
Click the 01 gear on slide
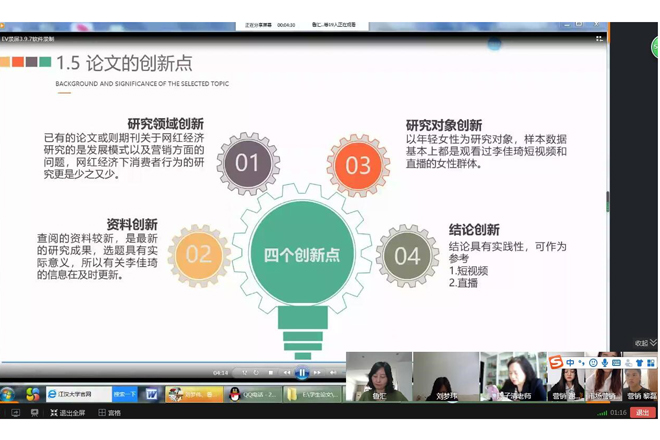[247, 164]
